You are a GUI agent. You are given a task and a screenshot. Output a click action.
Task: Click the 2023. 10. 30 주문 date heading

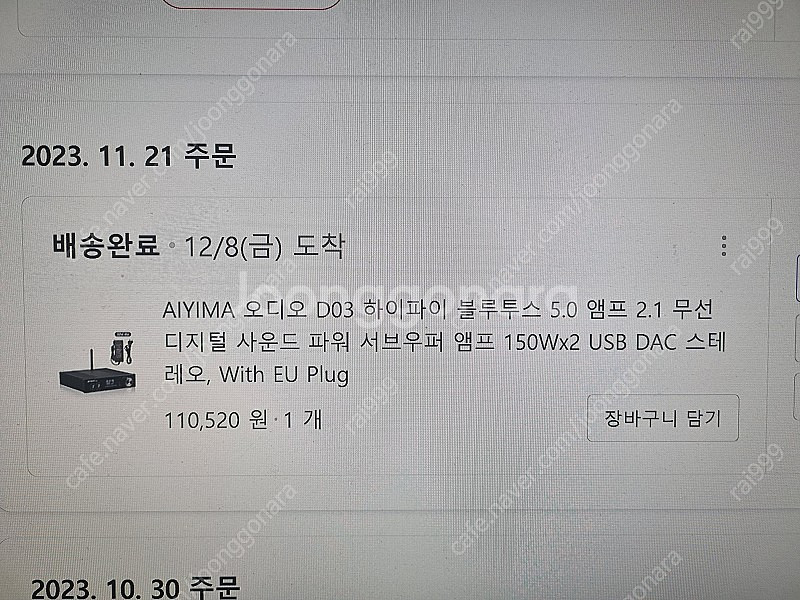pyautogui.click(x=135, y=588)
